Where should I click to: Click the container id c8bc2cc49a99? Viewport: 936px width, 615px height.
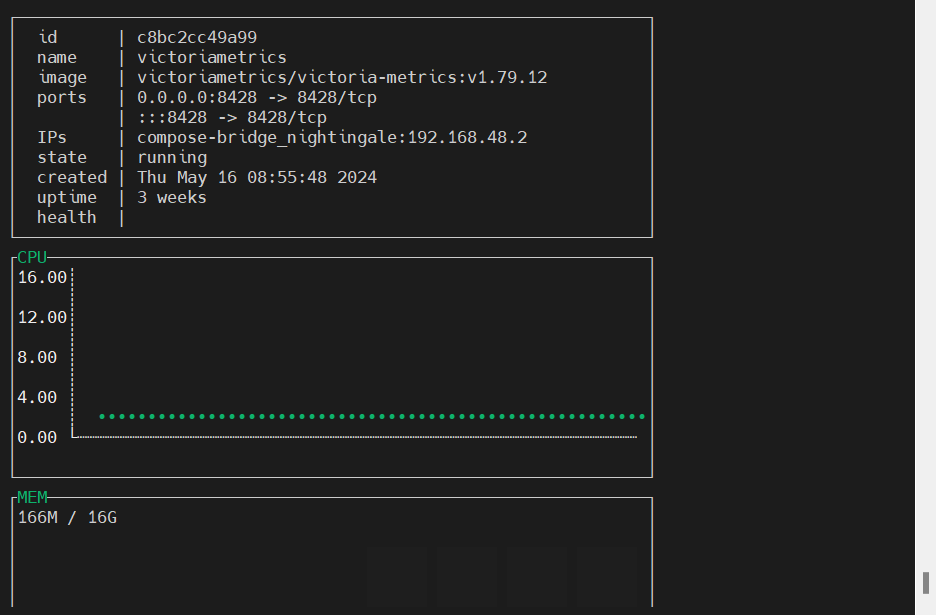[x=197, y=38]
